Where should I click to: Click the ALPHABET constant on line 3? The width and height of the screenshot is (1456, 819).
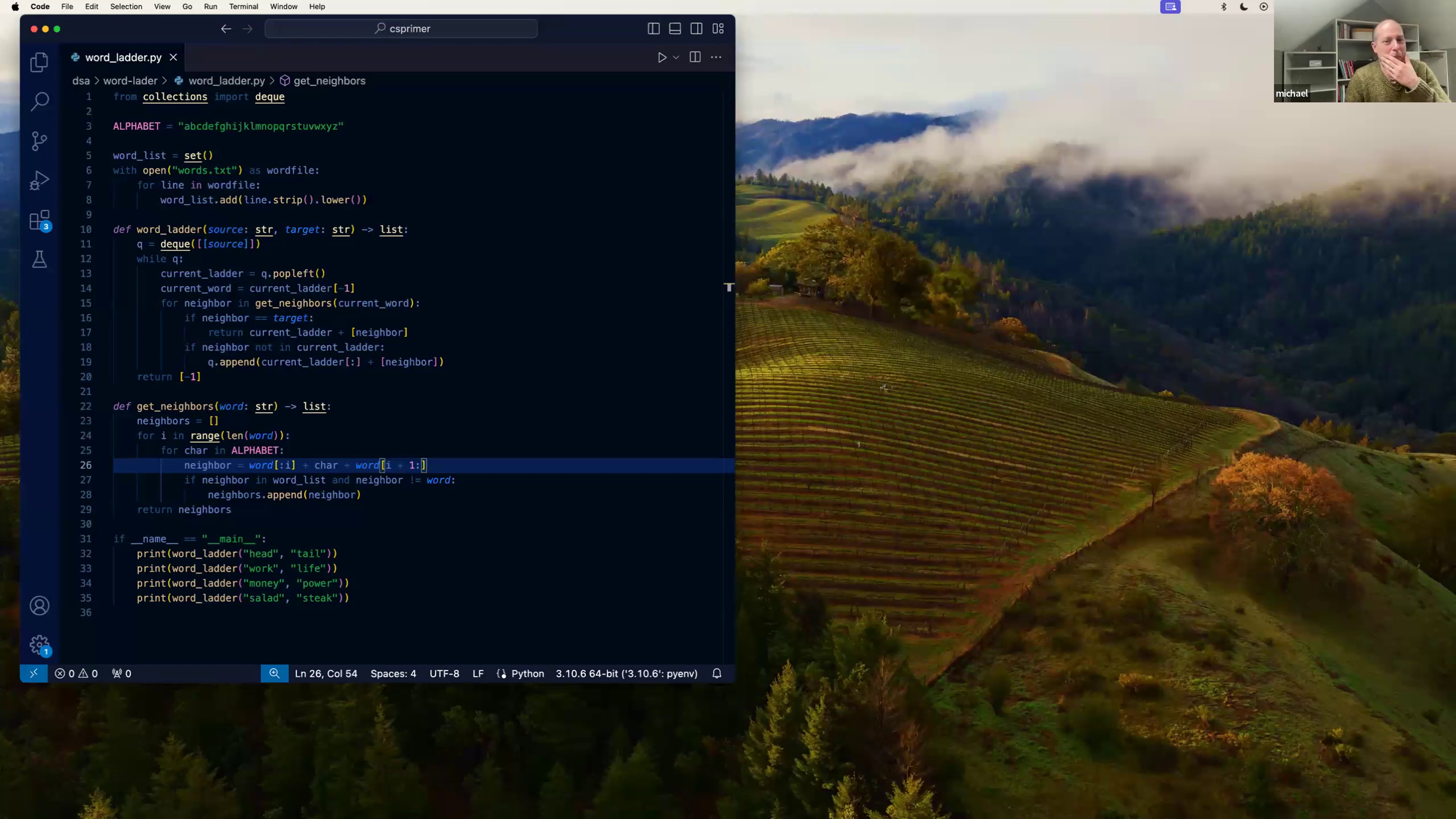pyautogui.click(x=136, y=126)
